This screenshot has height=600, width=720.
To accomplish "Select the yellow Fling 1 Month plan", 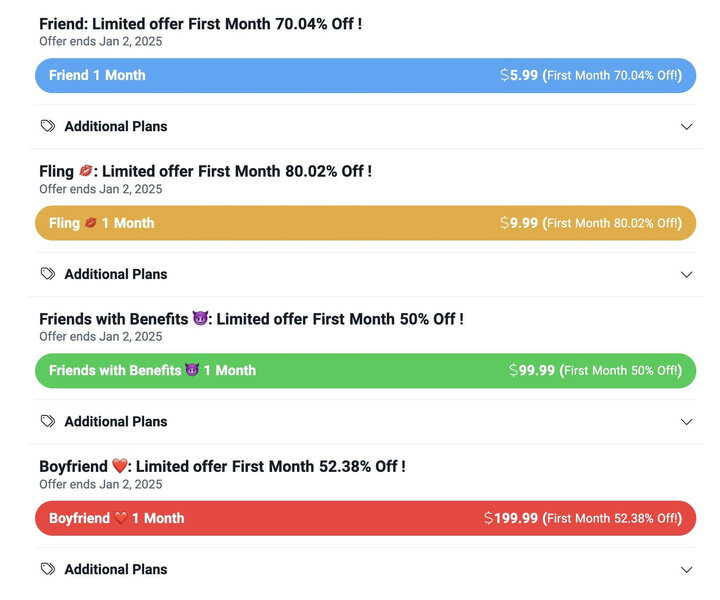I will click(x=365, y=223).
